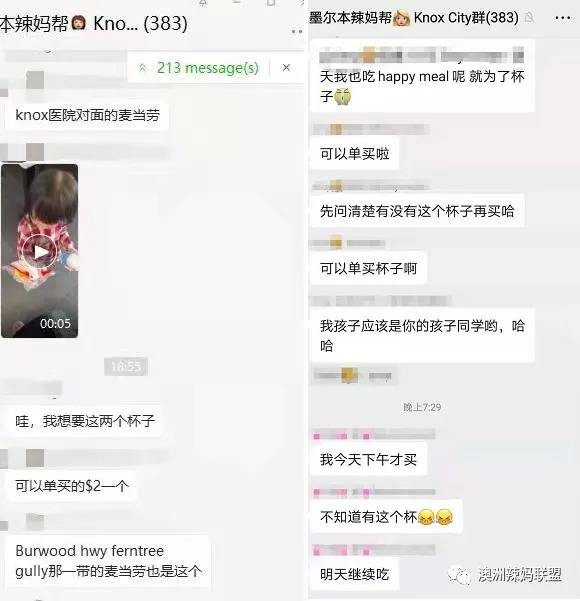Click the left chat title '本辣妈帮 Kno... (383)'
This screenshot has height=601, width=580.
[94, 24]
